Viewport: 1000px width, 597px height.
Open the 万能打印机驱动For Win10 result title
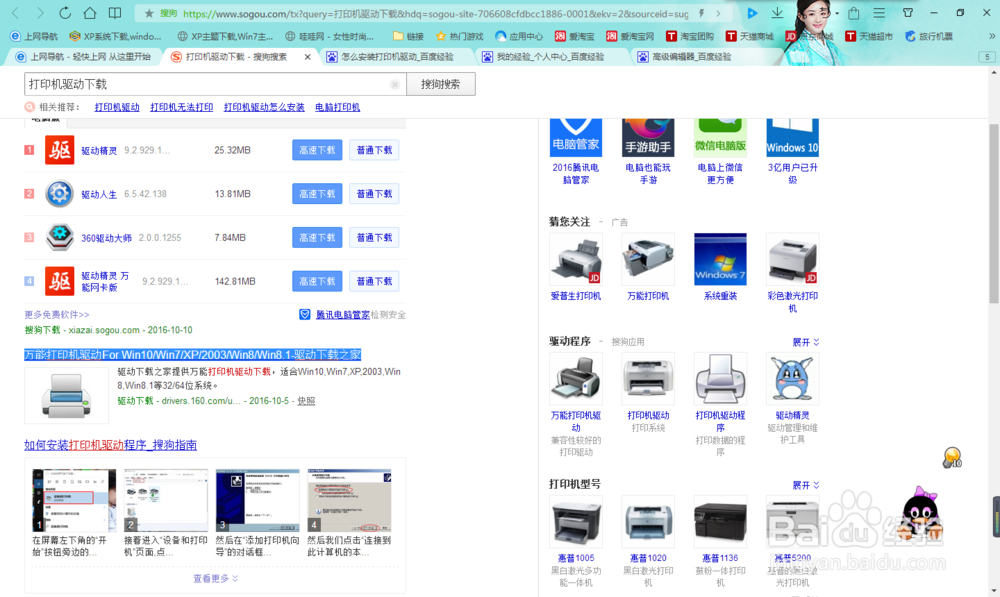pyautogui.click(x=193, y=355)
